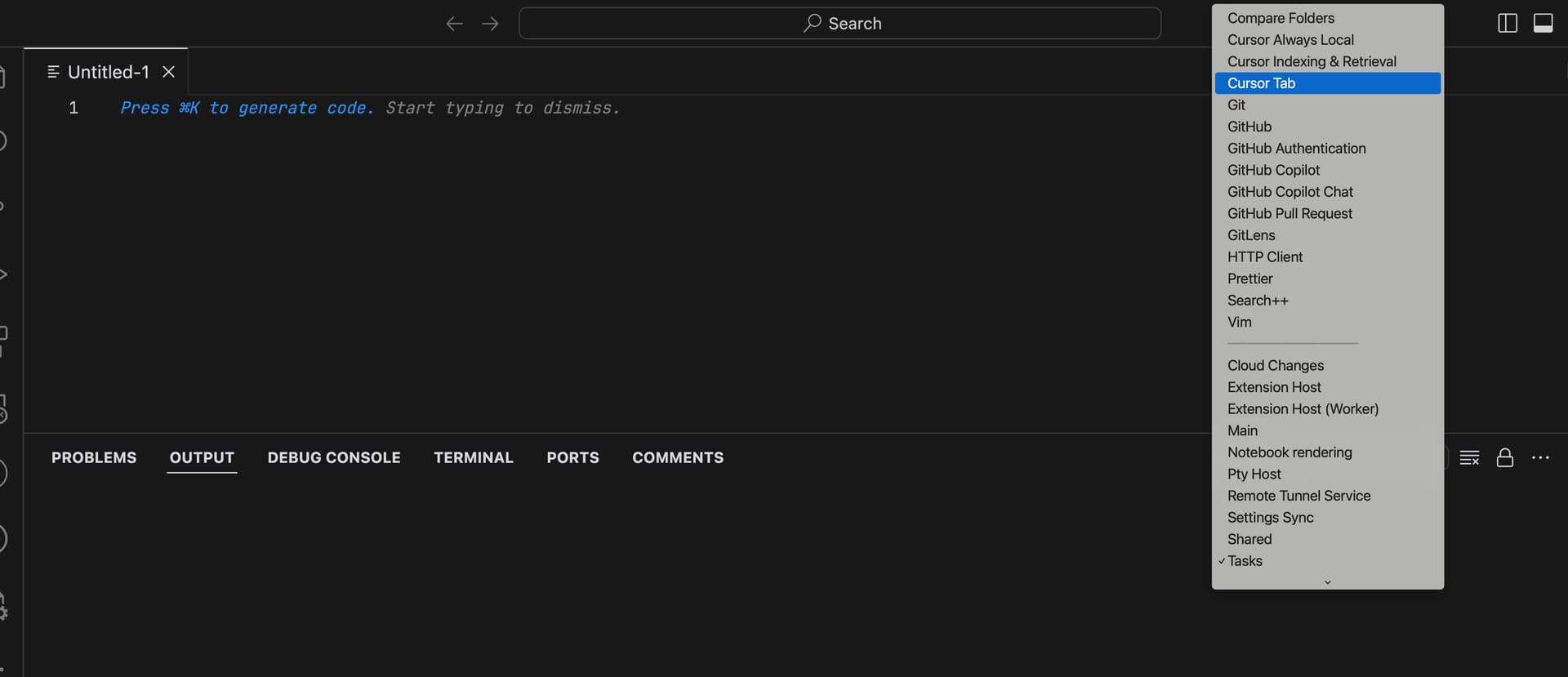This screenshot has width=1568, height=677.
Task: Select GitHub in the output list
Action: (x=1328, y=127)
